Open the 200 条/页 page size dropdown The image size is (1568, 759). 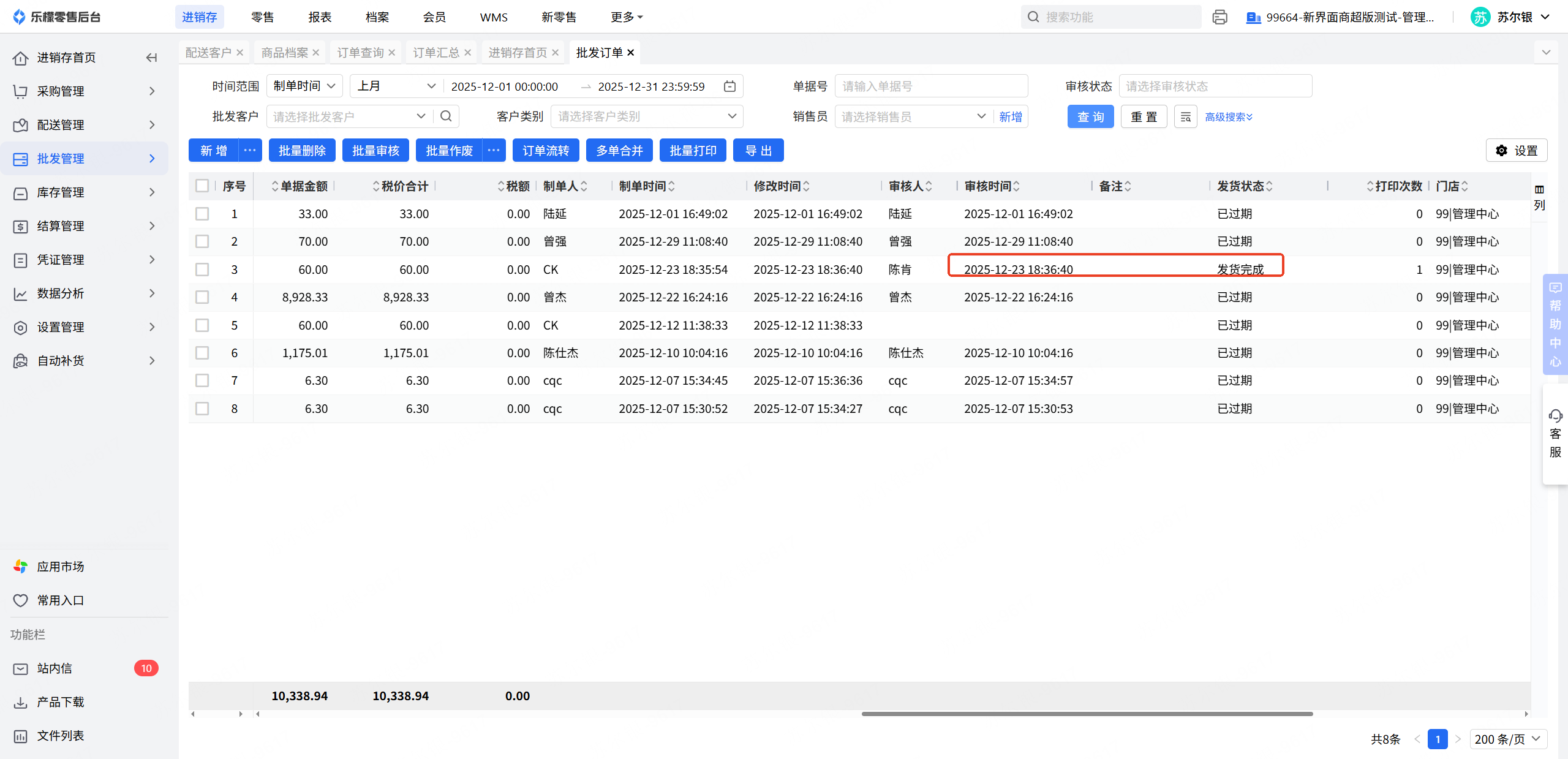coord(1507,739)
